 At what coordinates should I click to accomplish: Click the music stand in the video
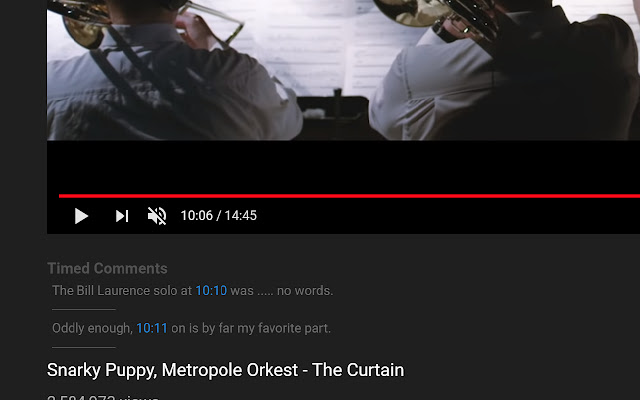337,116
